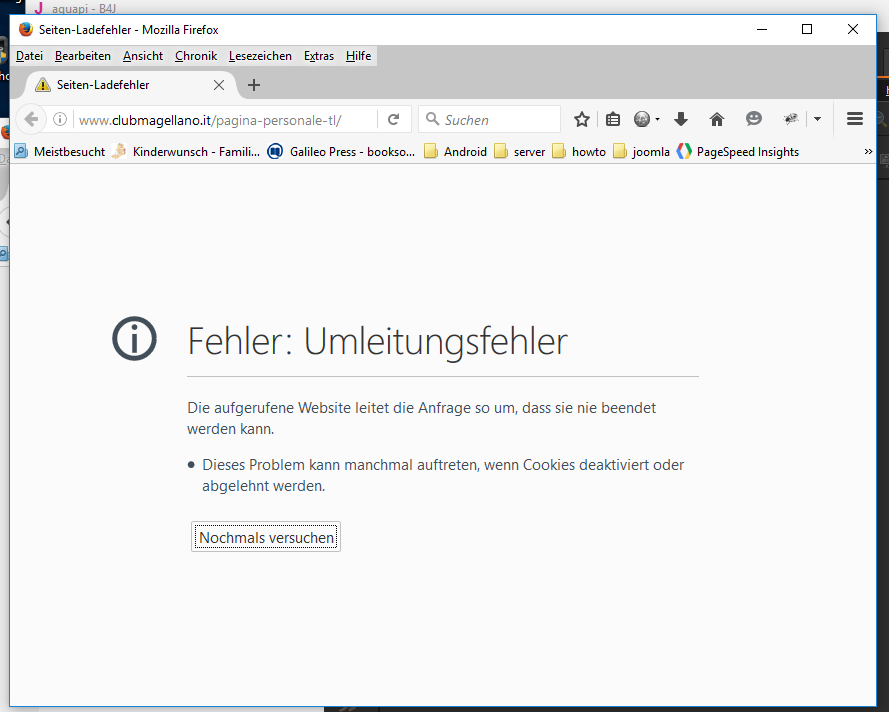Click the URL address field
This screenshot has width=889, height=712.
pos(226,120)
